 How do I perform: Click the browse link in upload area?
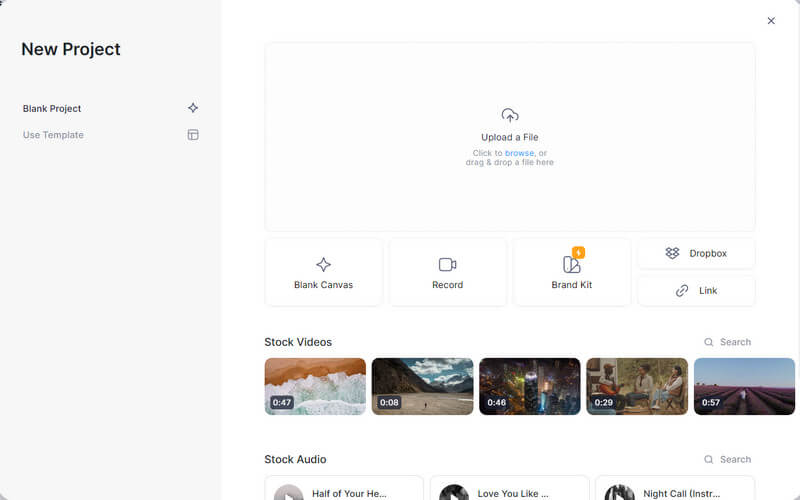(x=519, y=153)
